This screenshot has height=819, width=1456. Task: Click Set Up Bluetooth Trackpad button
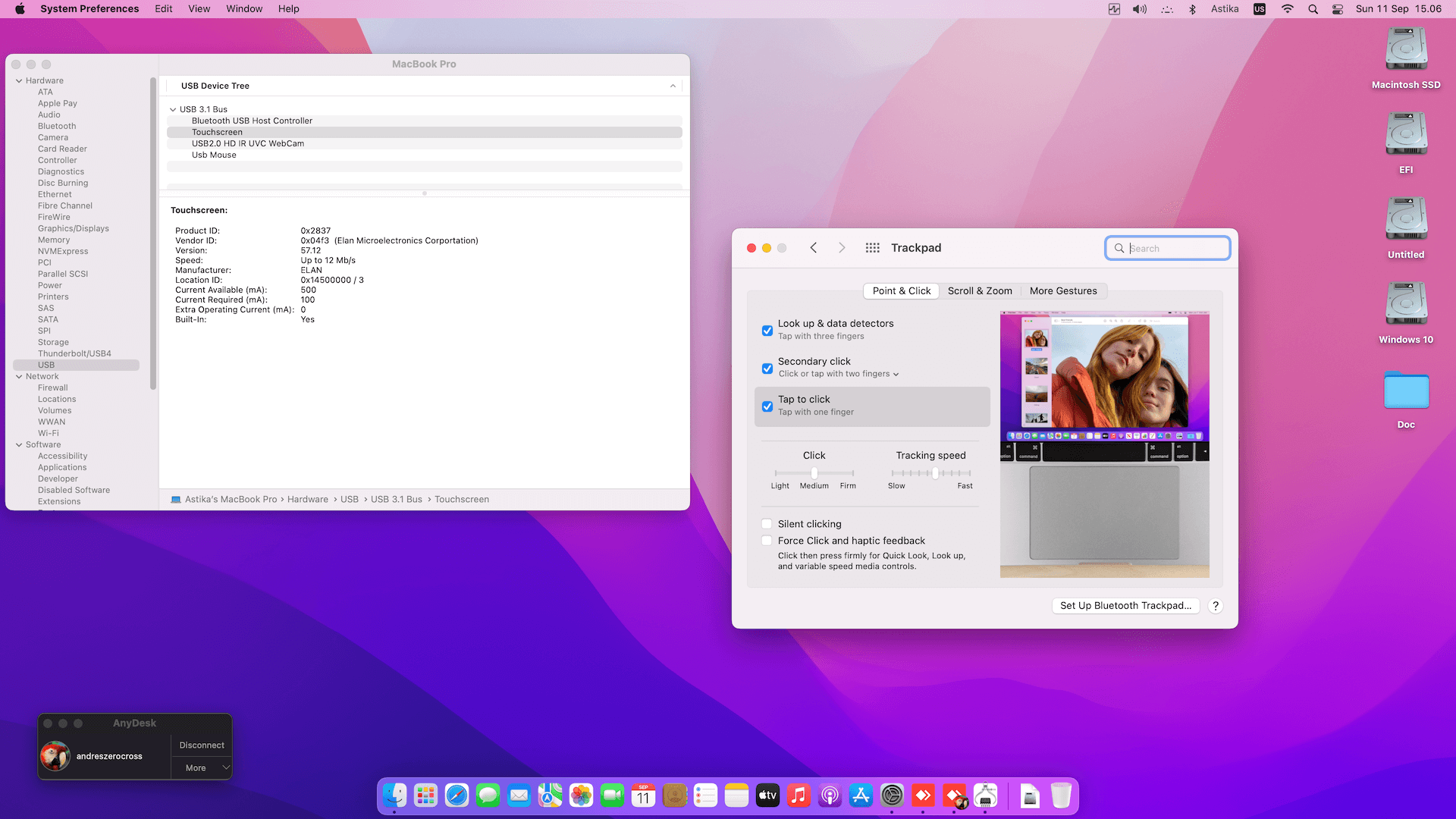(x=1125, y=606)
